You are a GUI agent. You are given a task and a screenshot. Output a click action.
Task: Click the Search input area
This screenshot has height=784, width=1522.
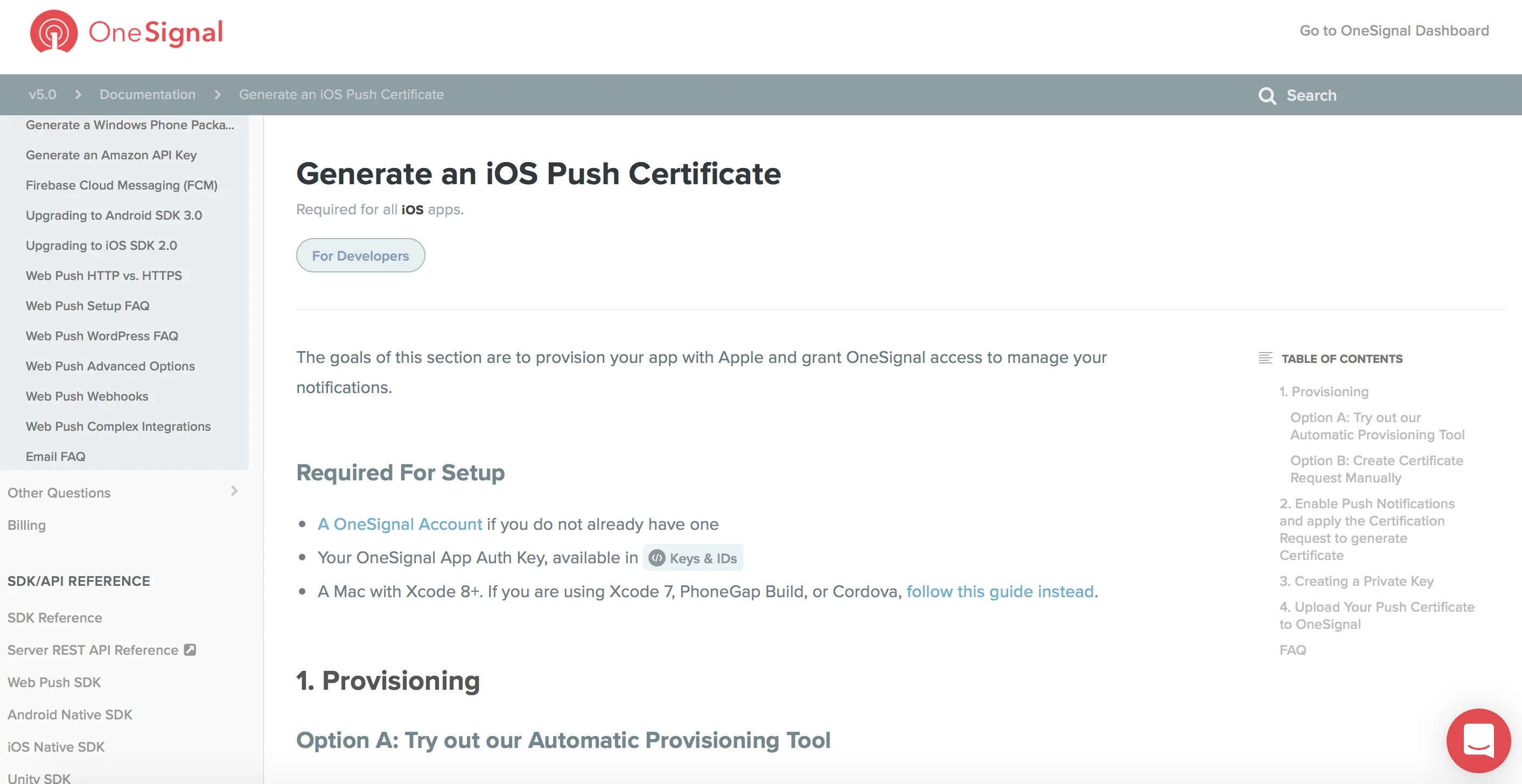point(1311,95)
